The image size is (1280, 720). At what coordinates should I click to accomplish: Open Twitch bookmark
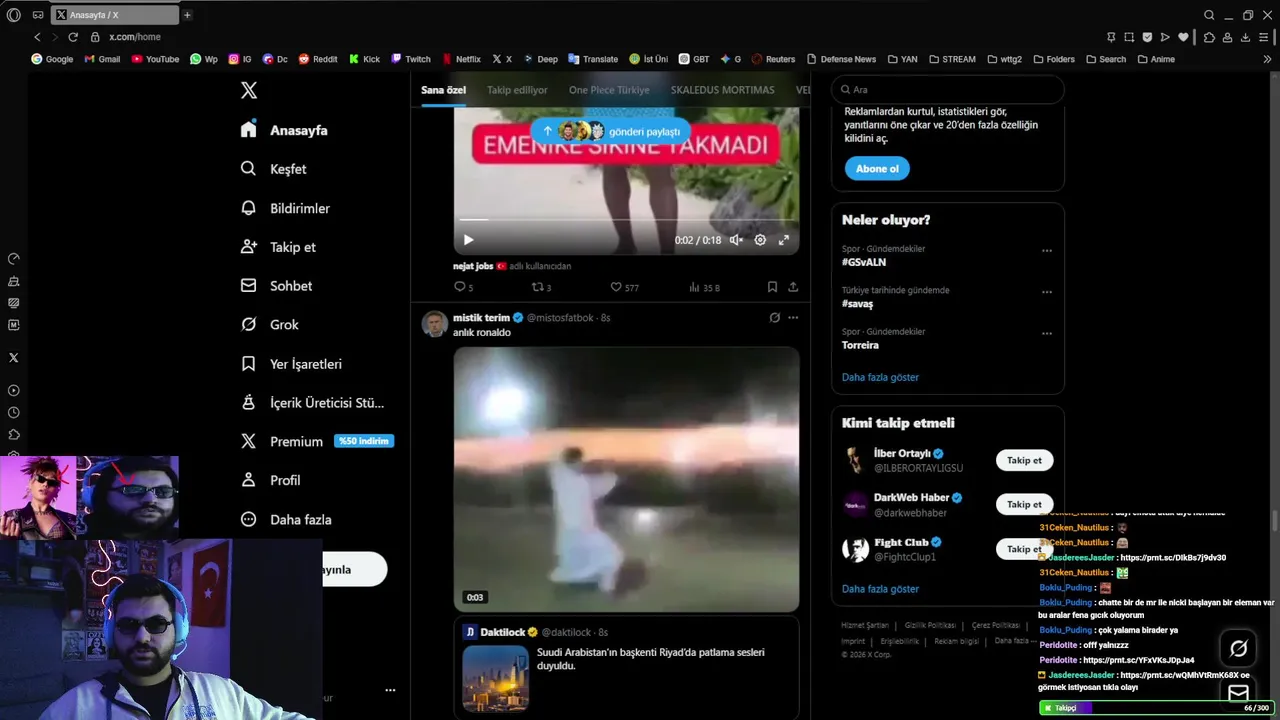tap(411, 59)
